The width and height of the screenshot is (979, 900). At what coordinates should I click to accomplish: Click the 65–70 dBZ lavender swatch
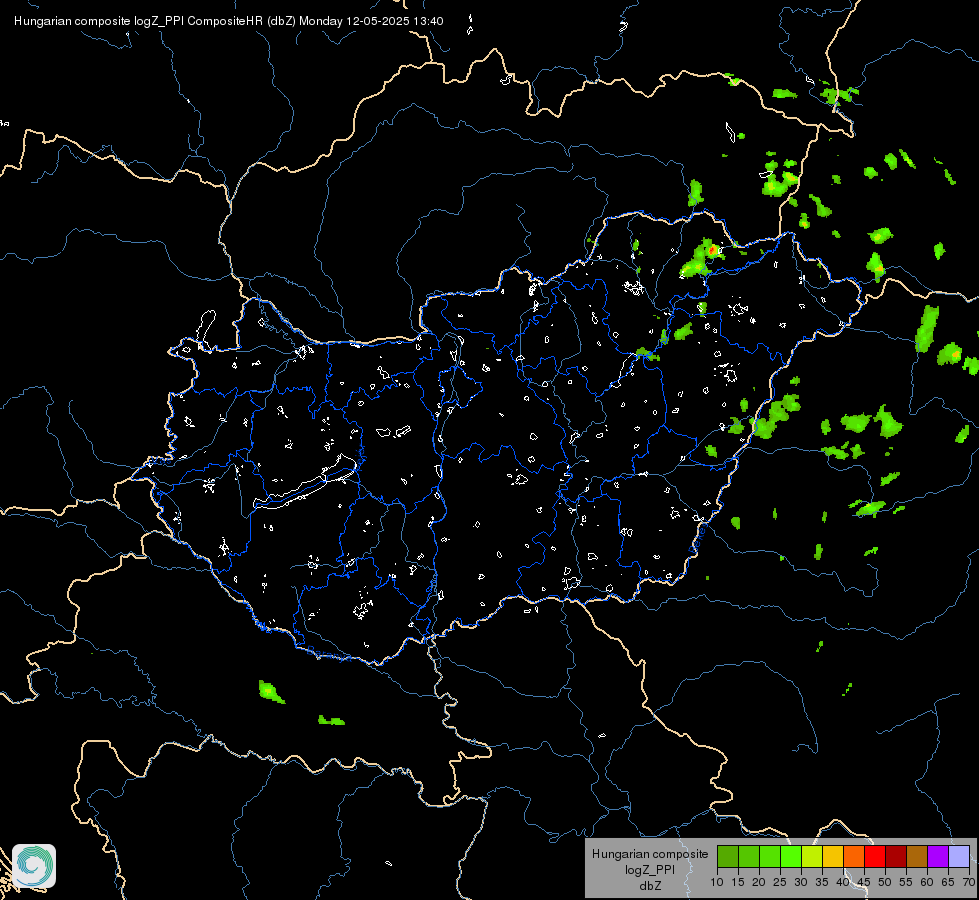point(959,856)
